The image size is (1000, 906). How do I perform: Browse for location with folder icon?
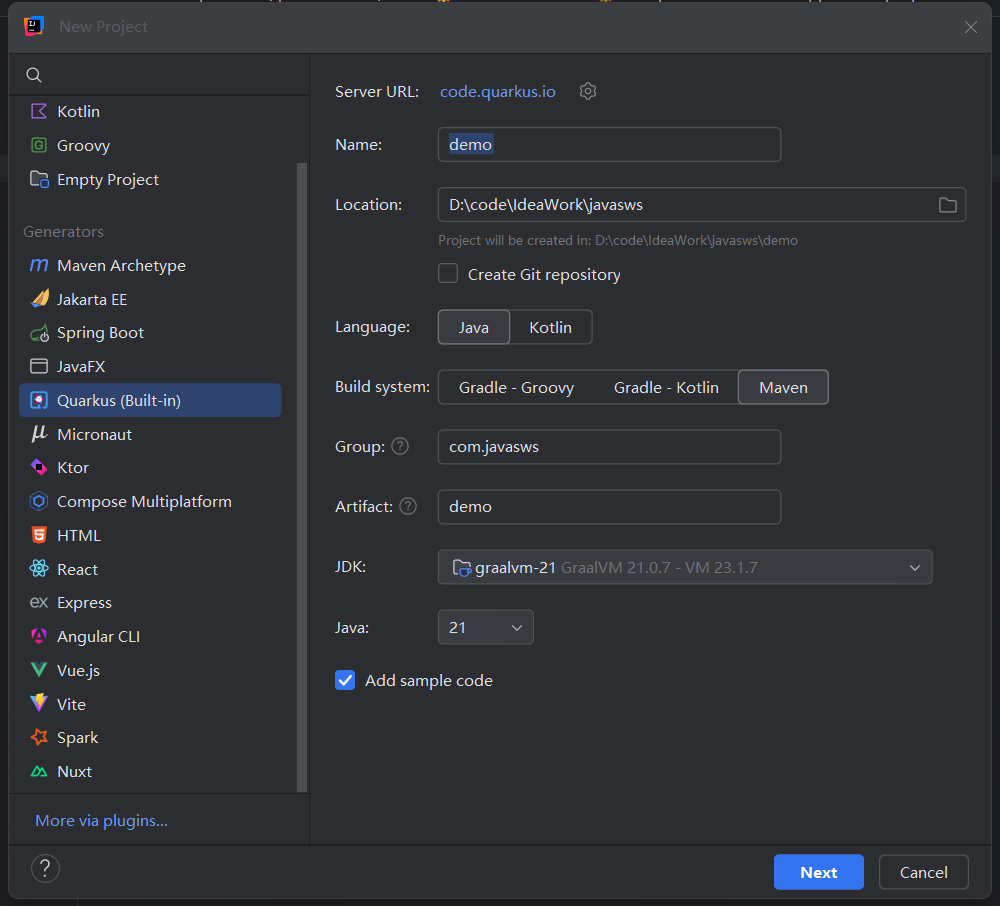point(947,205)
